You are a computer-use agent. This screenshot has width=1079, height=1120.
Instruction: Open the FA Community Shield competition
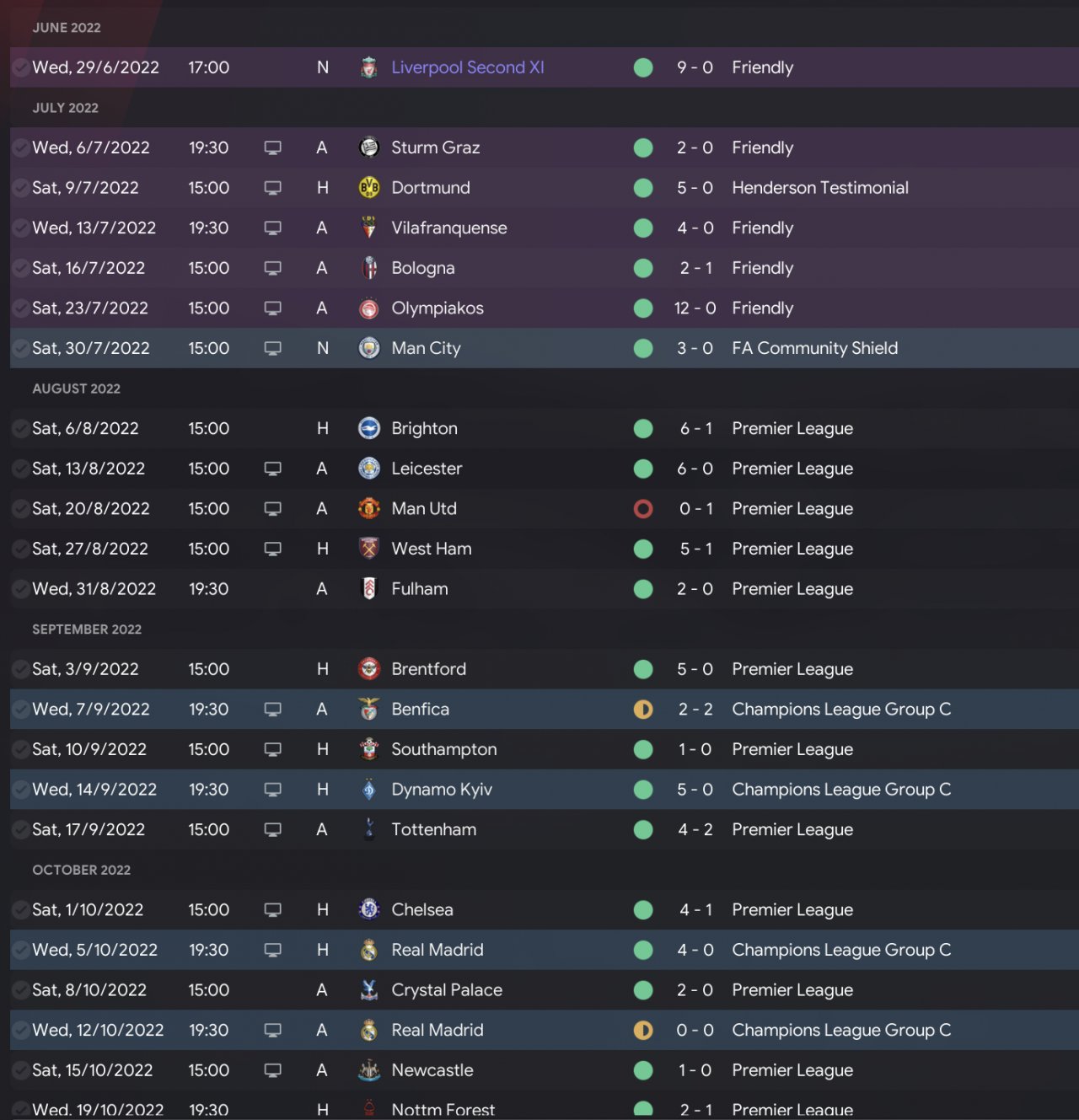pos(814,348)
